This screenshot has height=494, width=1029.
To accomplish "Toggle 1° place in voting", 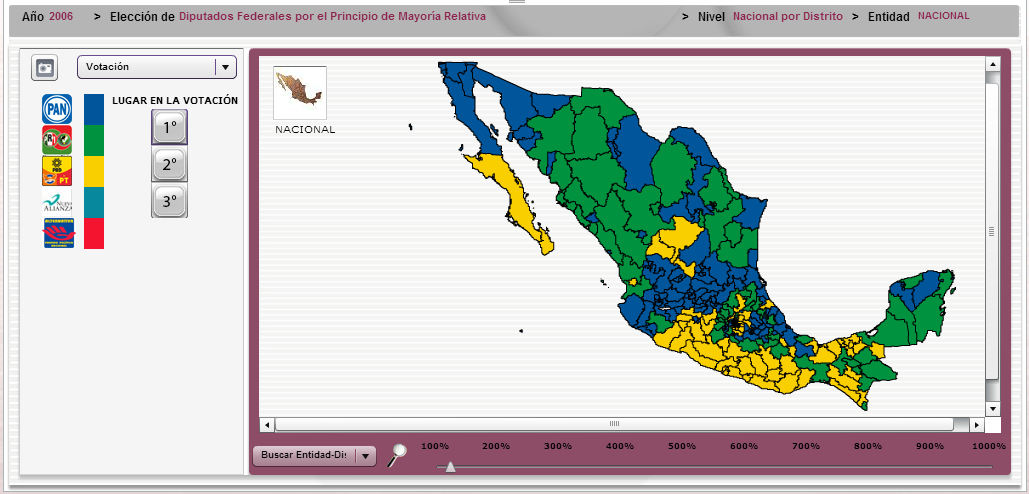I will pyautogui.click(x=169, y=128).
